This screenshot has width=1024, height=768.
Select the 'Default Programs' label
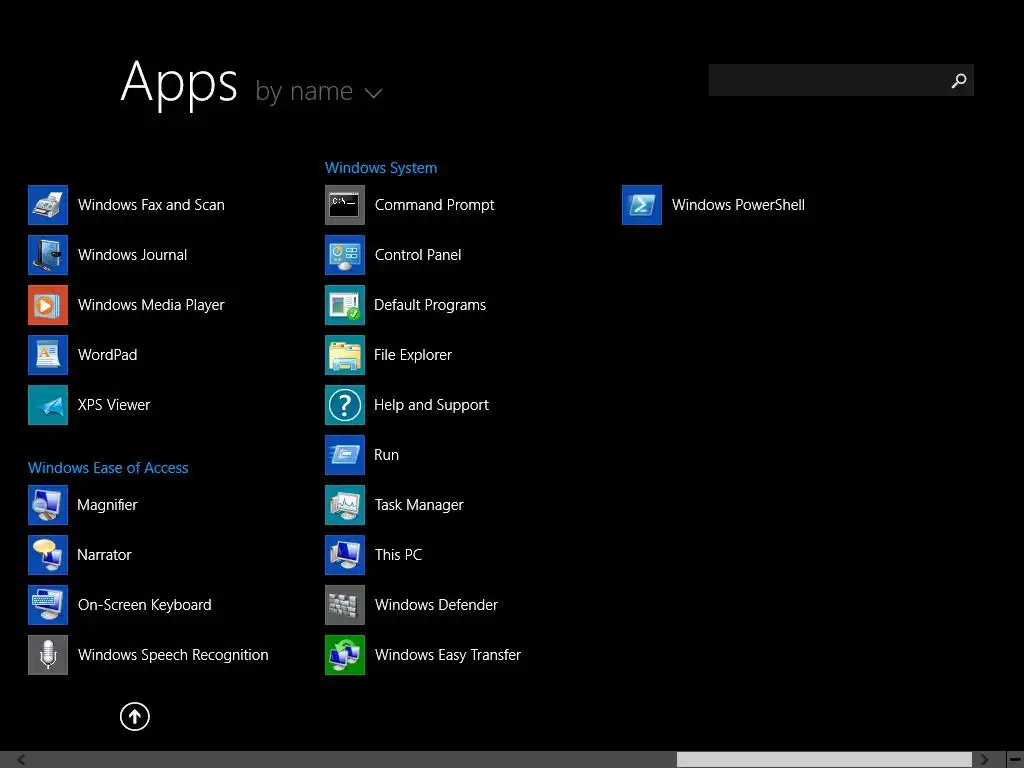point(430,305)
